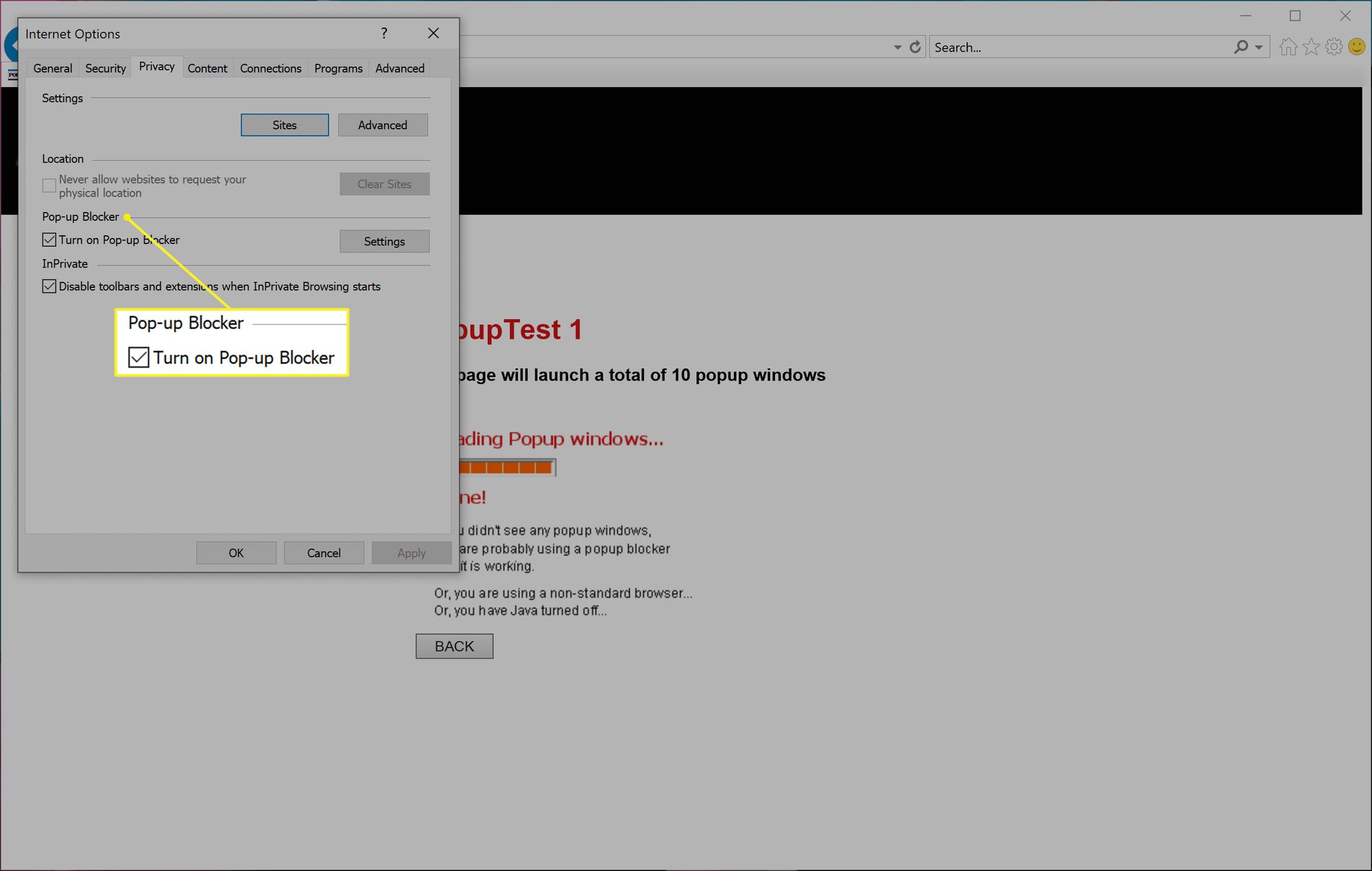This screenshot has height=871, width=1372.
Task: Click Cancel to dismiss Internet Options
Action: [323, 552]
